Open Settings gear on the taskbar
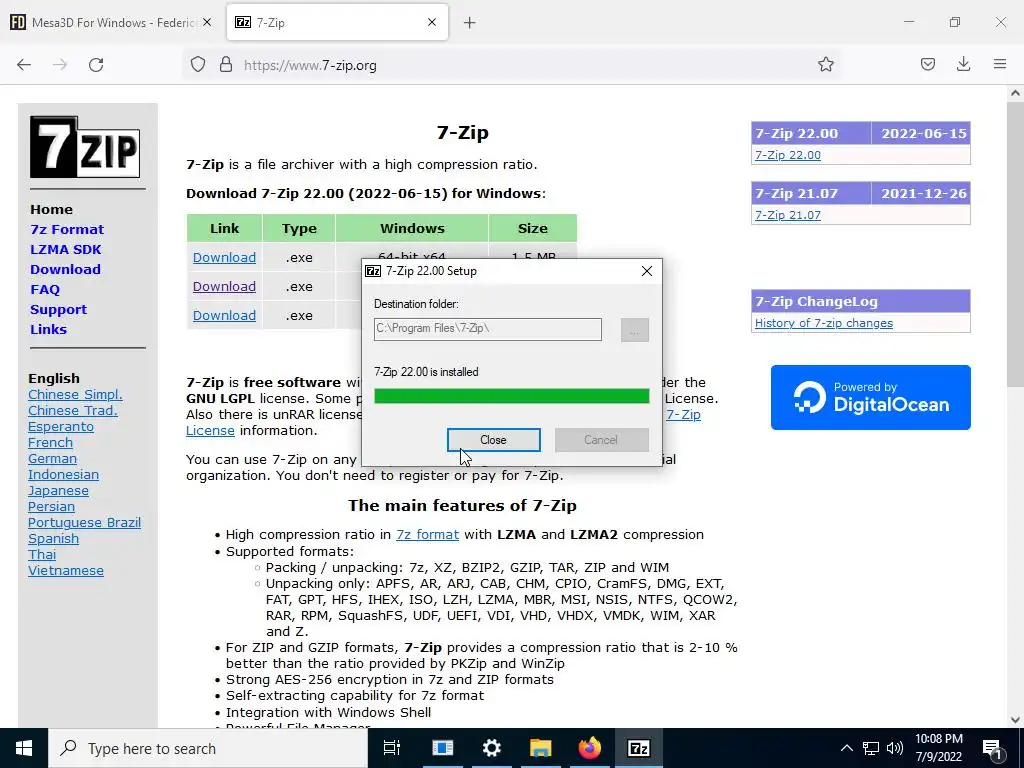The width and height of the screenshot is (1024, 768). click(491, 748)
